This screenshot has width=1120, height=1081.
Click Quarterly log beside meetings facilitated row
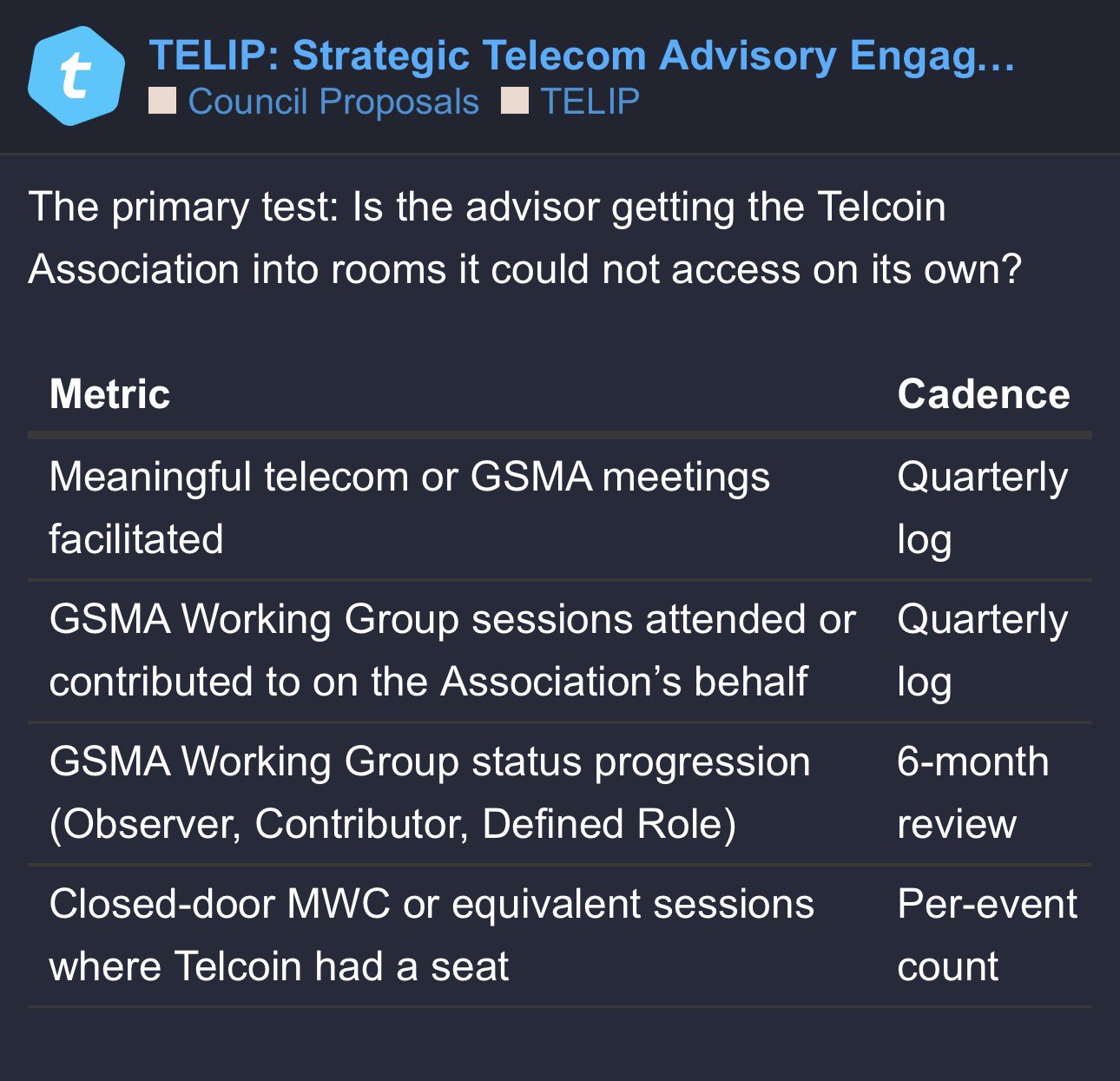click(982, 507)
